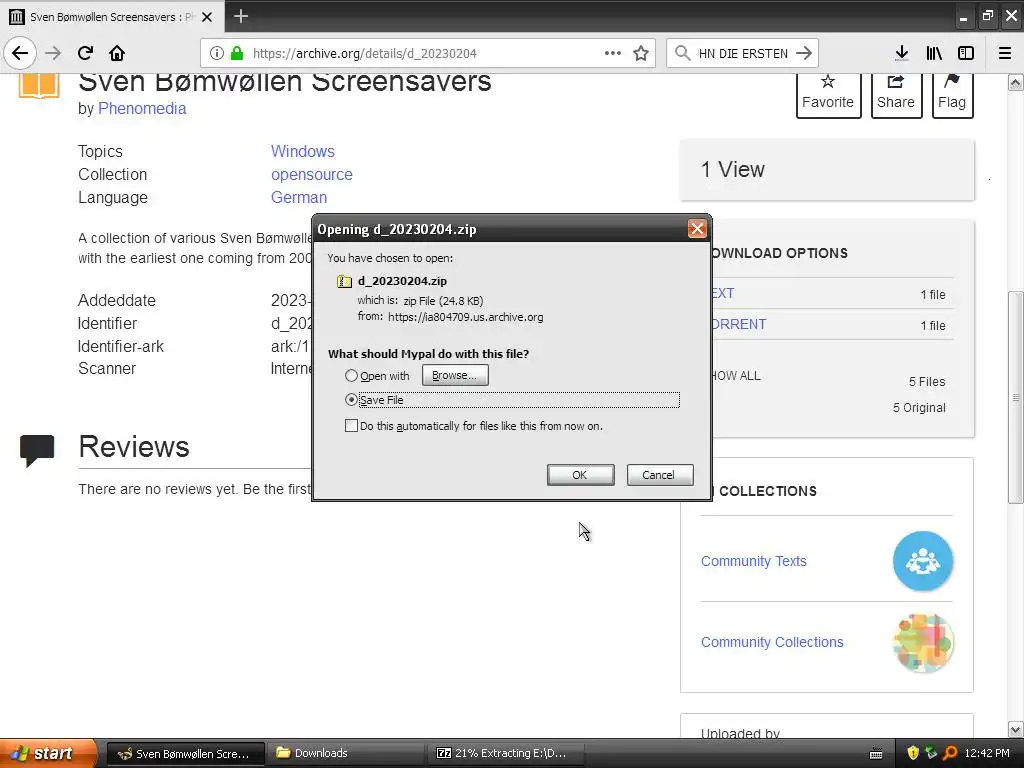
Task: Select the Save File radio button
Action: click(351, 399)
